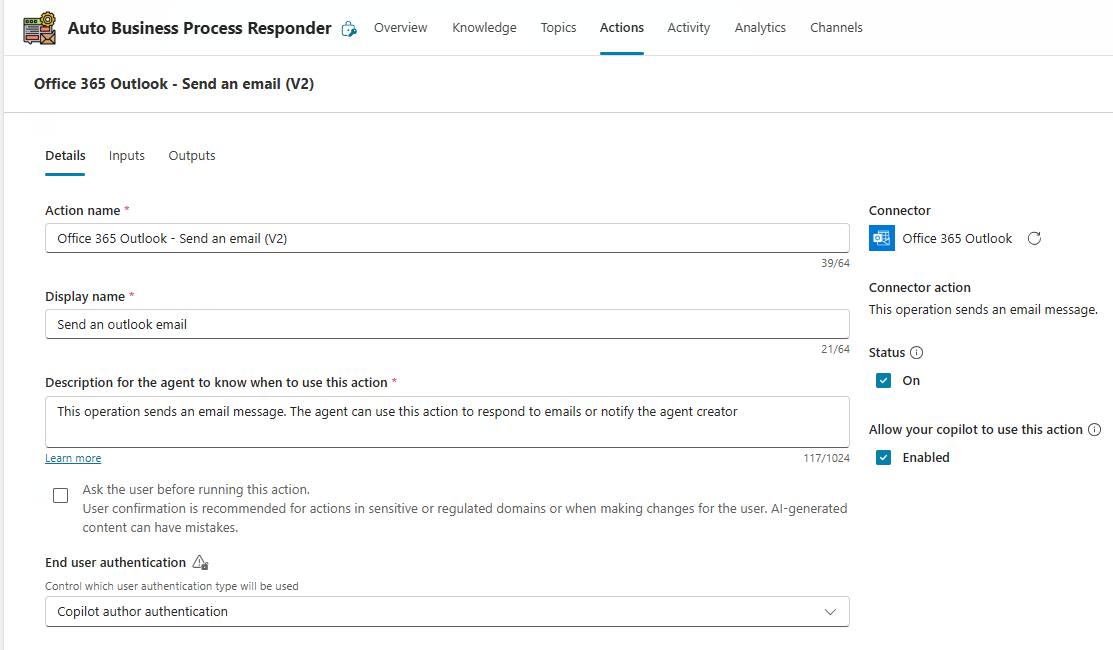Follow the Learn more link
This screenshot has height=650, width=1113.
(73, 458)
